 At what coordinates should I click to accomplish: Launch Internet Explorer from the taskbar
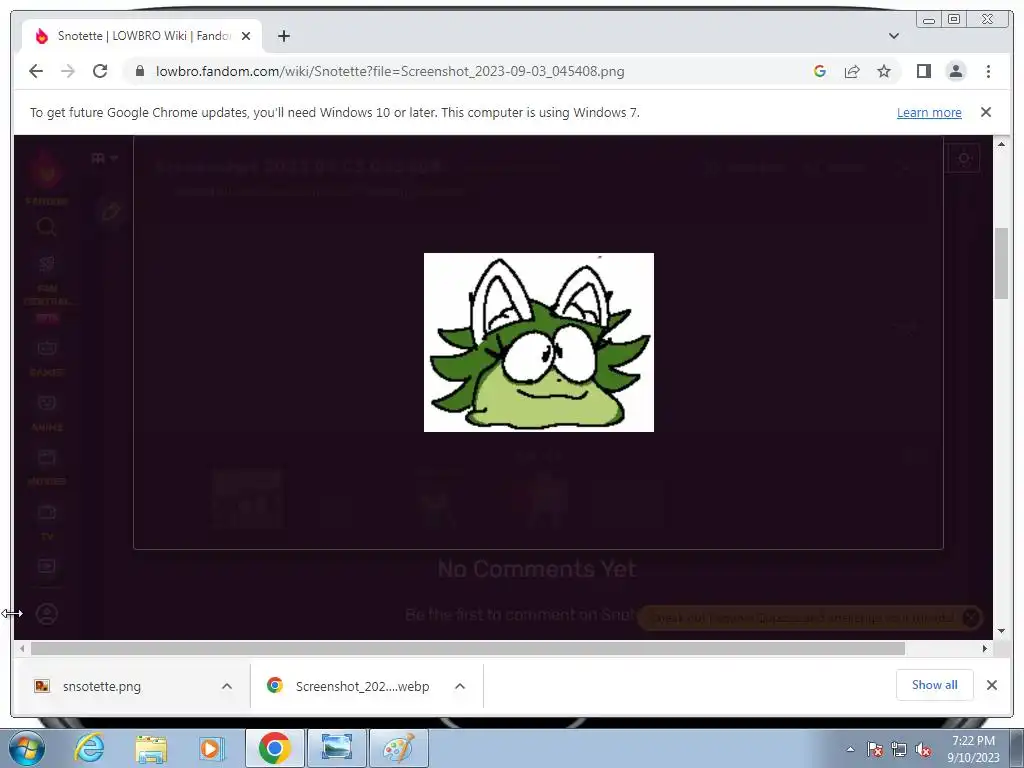click(x=89, y=748)
